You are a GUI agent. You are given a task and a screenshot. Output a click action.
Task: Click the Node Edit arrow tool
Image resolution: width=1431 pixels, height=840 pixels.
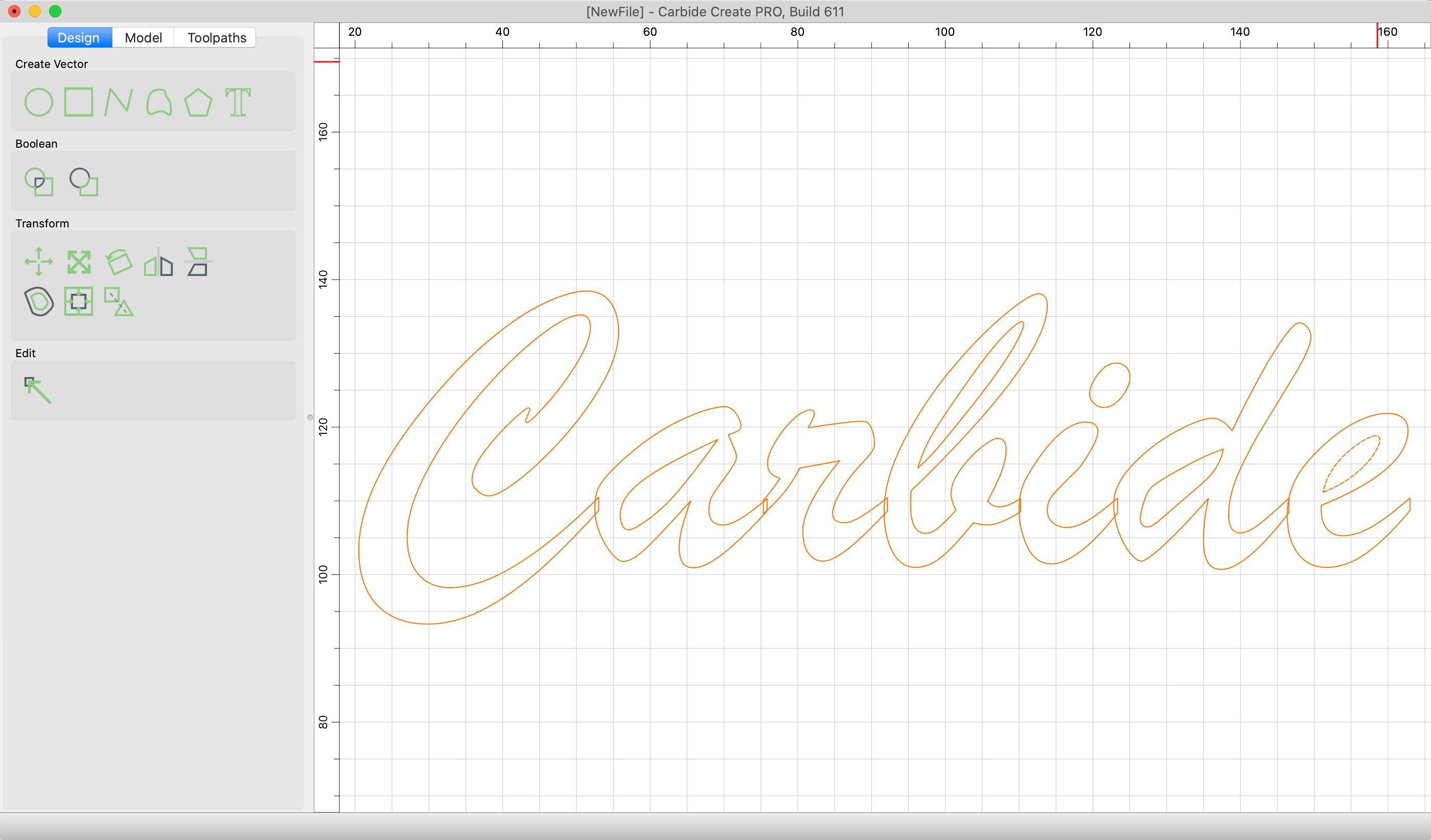[x=38, y=390]
